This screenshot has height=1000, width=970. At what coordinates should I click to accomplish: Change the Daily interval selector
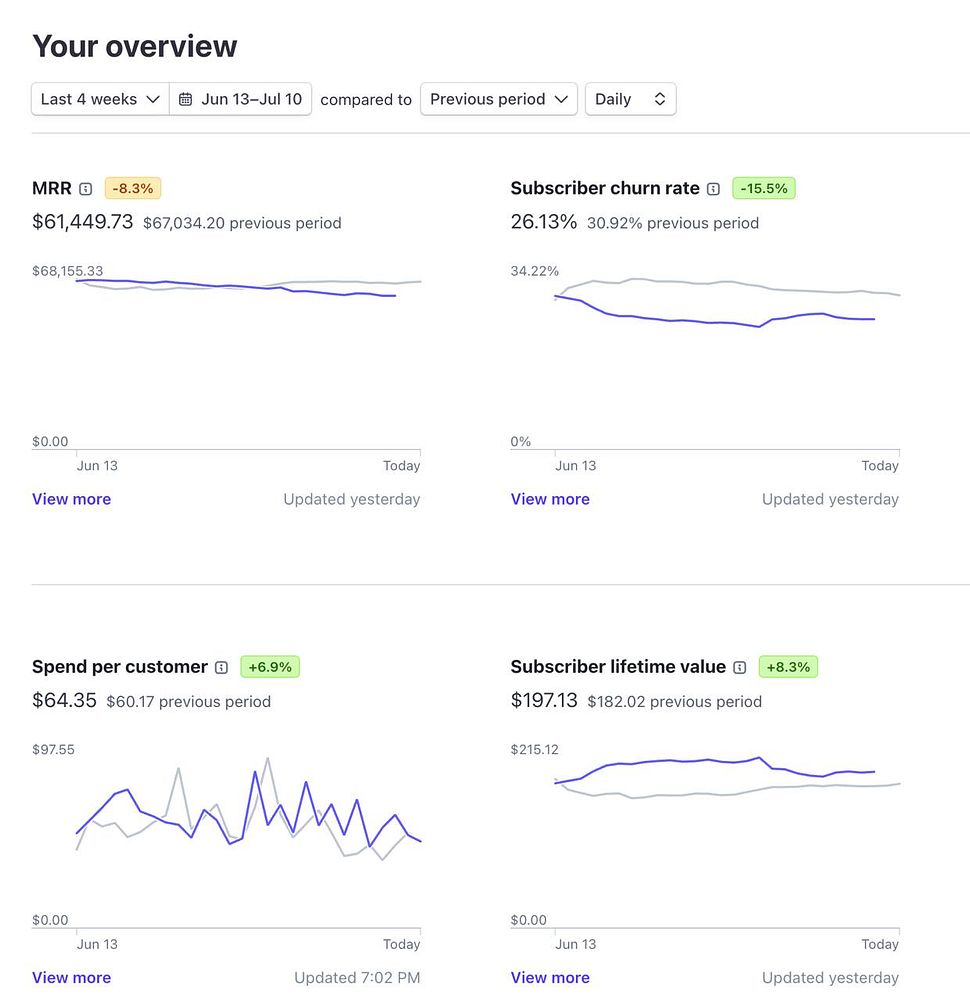pyautogui.click(x=630, y=99)
